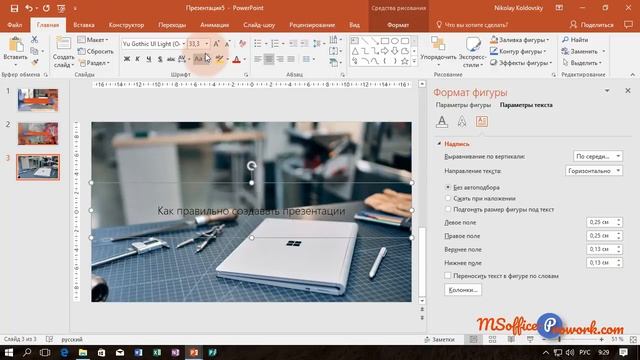Click the Поделиться share button
Screen dimensions: 640x360
(x=592, y=25)
